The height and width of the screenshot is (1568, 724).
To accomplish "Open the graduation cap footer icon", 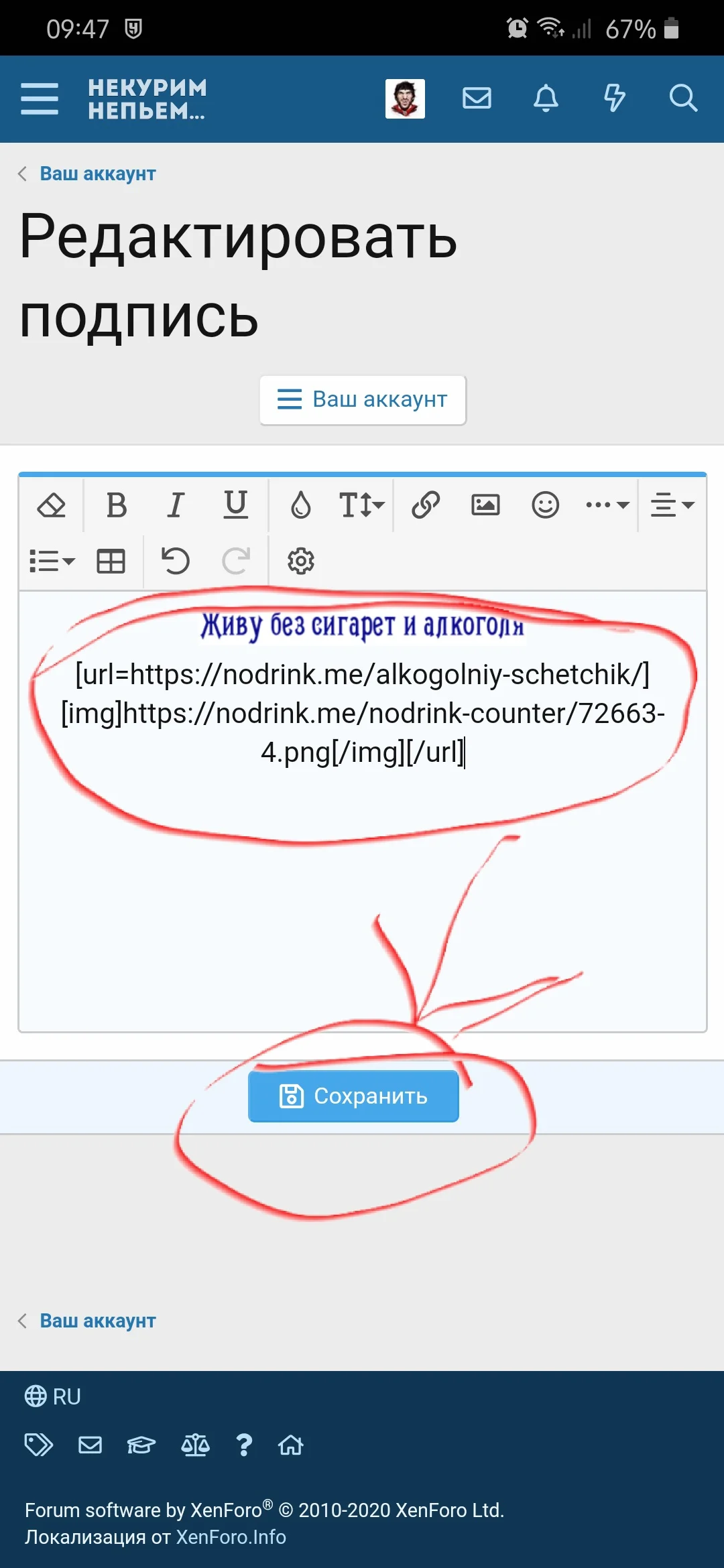I will click(x=141, y=1445).
